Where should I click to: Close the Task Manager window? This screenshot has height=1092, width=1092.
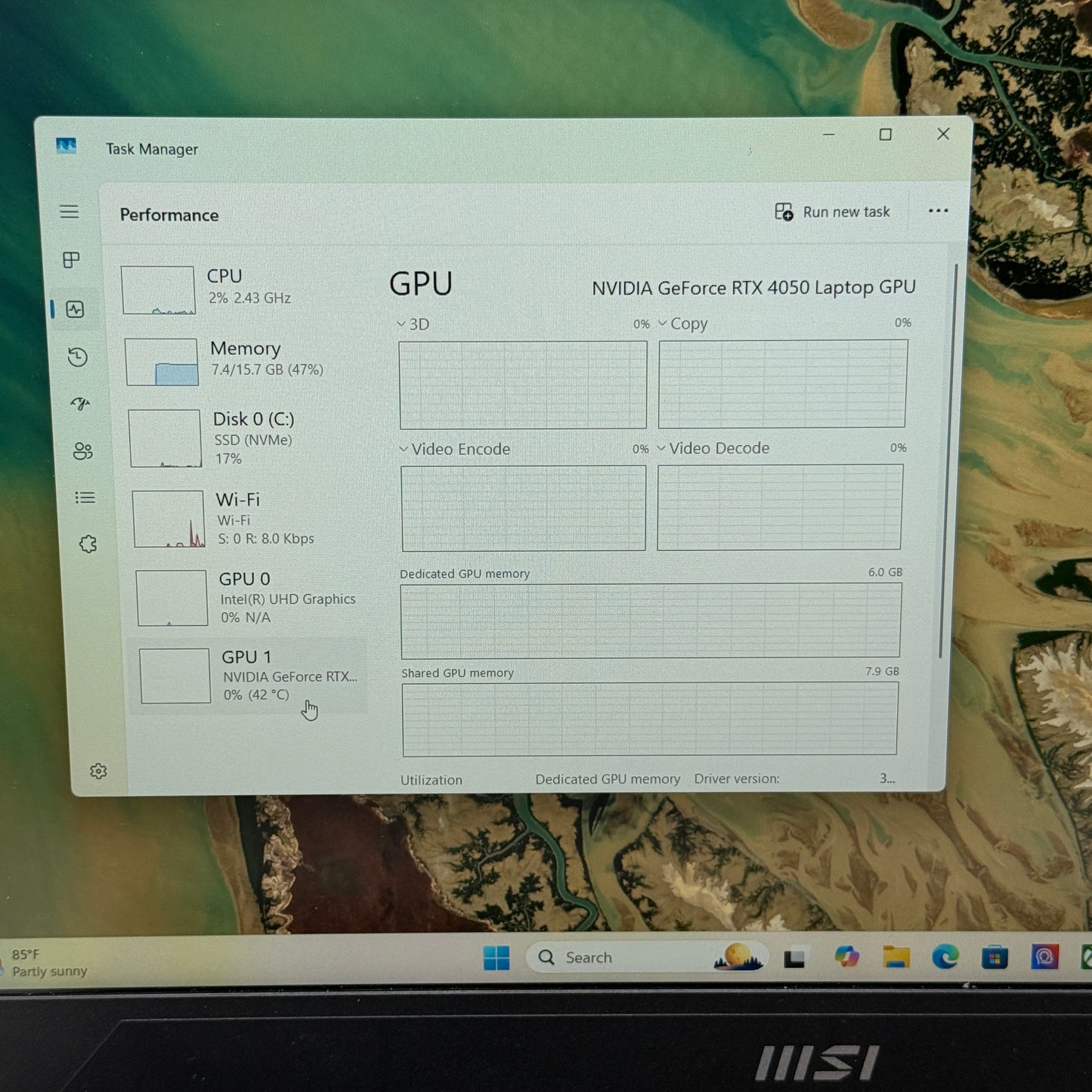943,134
